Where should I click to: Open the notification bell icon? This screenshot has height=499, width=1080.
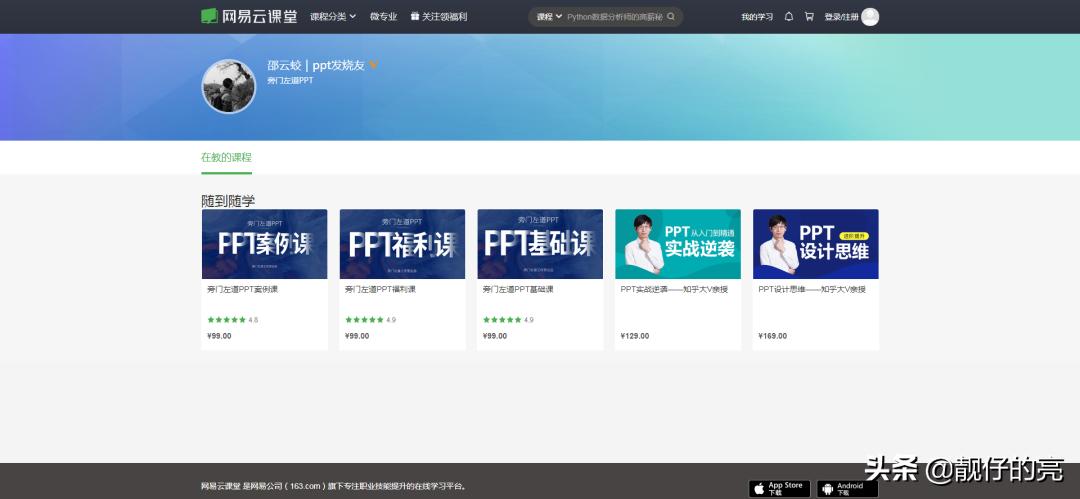[x=789, y=17]
